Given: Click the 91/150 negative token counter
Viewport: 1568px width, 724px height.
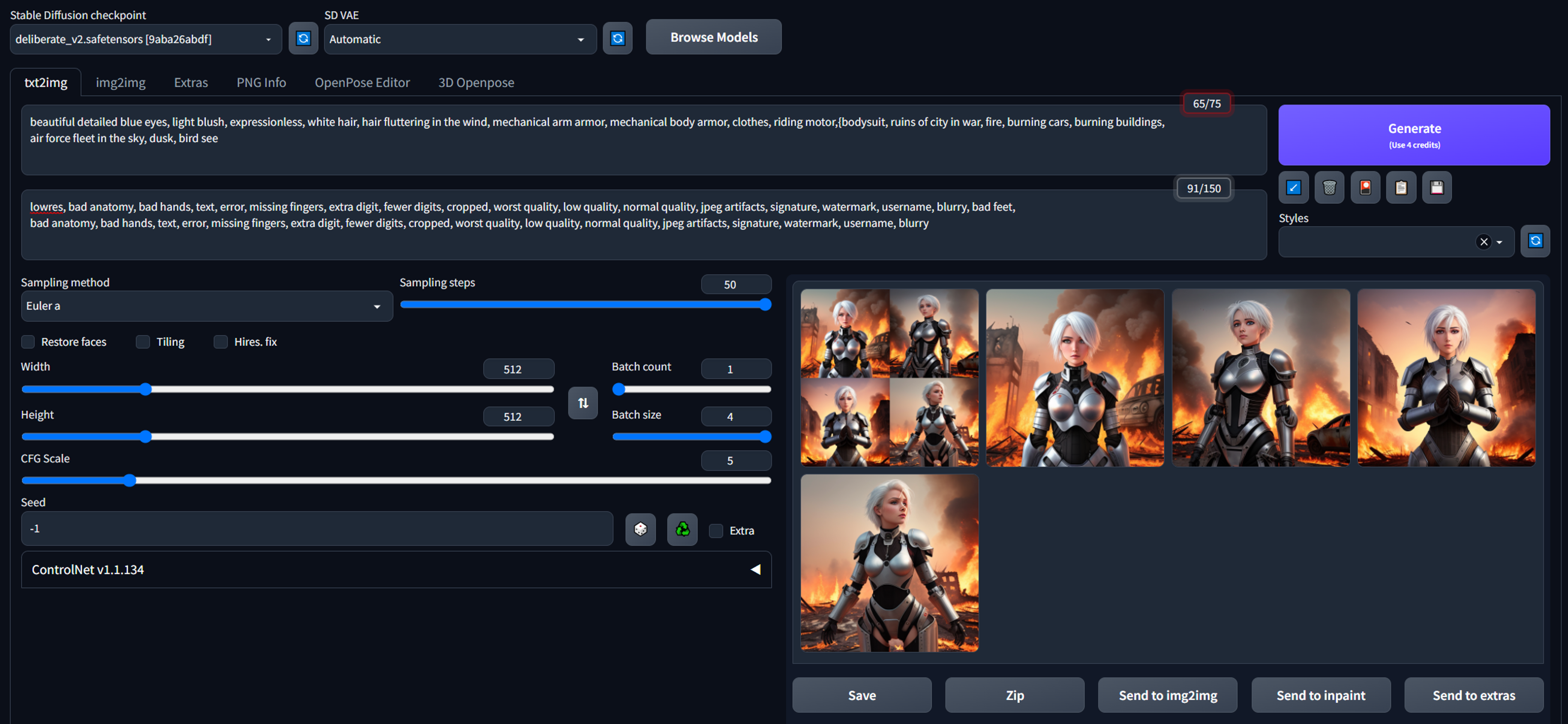Looking at the screenshot, I should pos(1204,188).
